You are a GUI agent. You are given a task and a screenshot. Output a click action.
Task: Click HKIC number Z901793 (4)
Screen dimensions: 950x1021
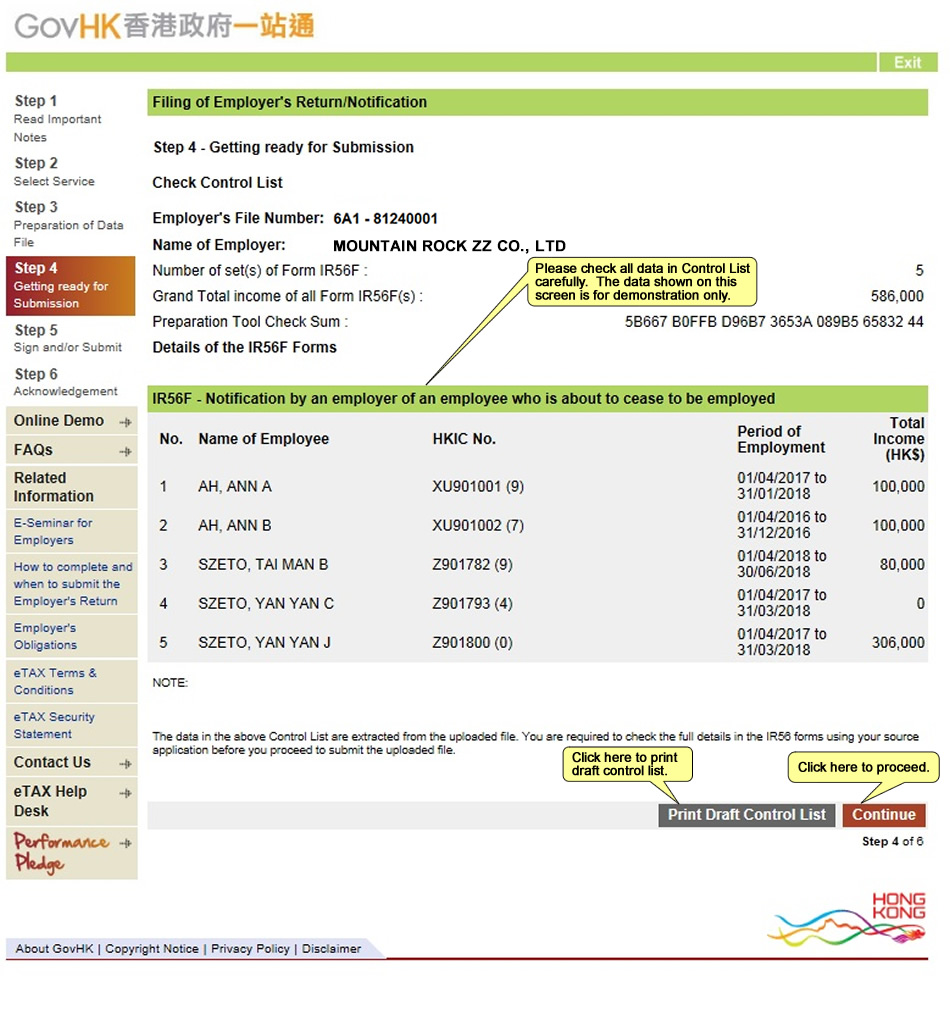click(x=473, y=604)
